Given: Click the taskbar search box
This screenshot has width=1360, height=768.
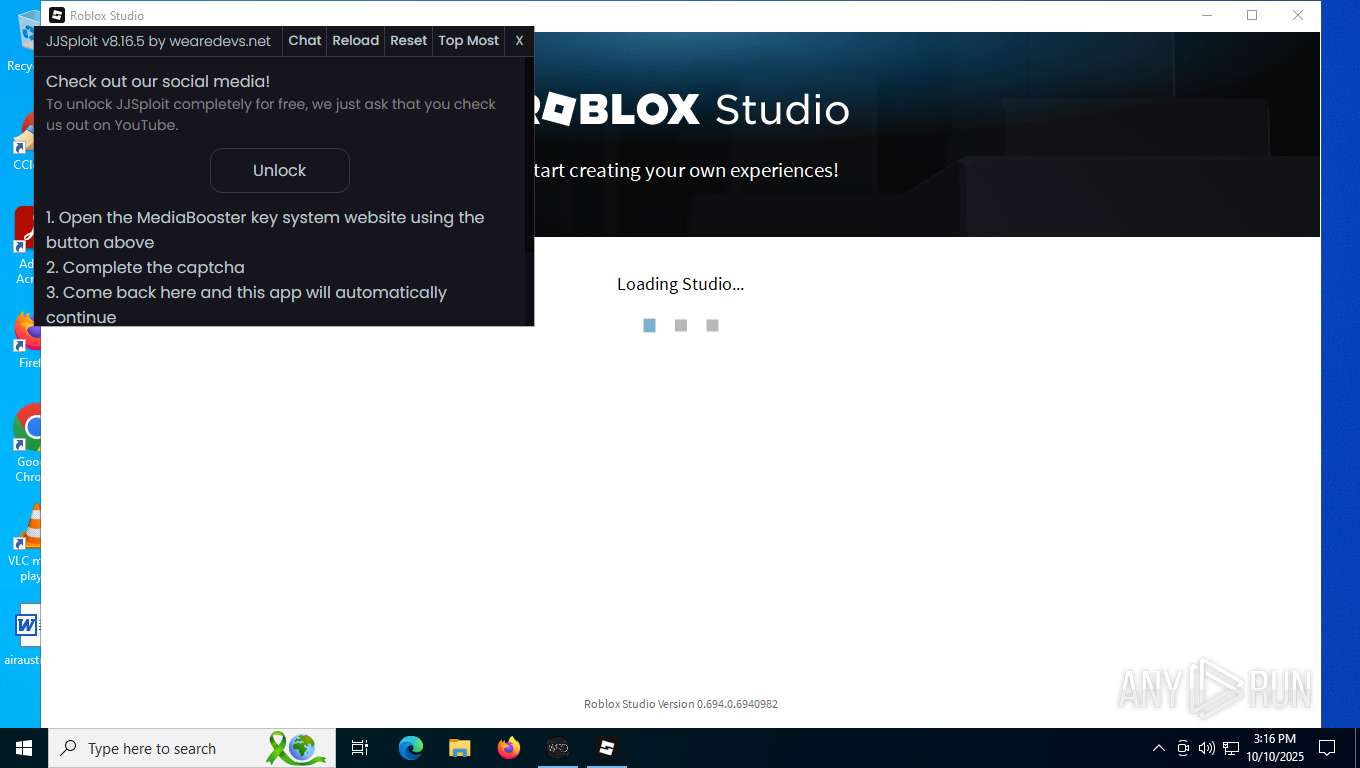Looking at the screenshot, I should pos(192,748).
